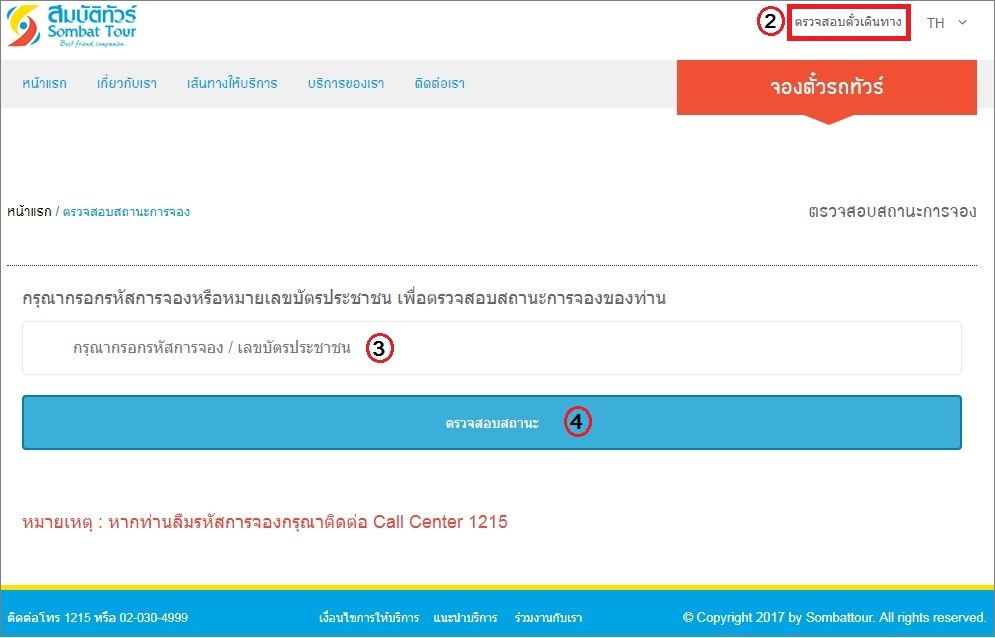Go to หน้าแรก in the navigation bar
Screen dimensions: 995x638
coord(44,83)
